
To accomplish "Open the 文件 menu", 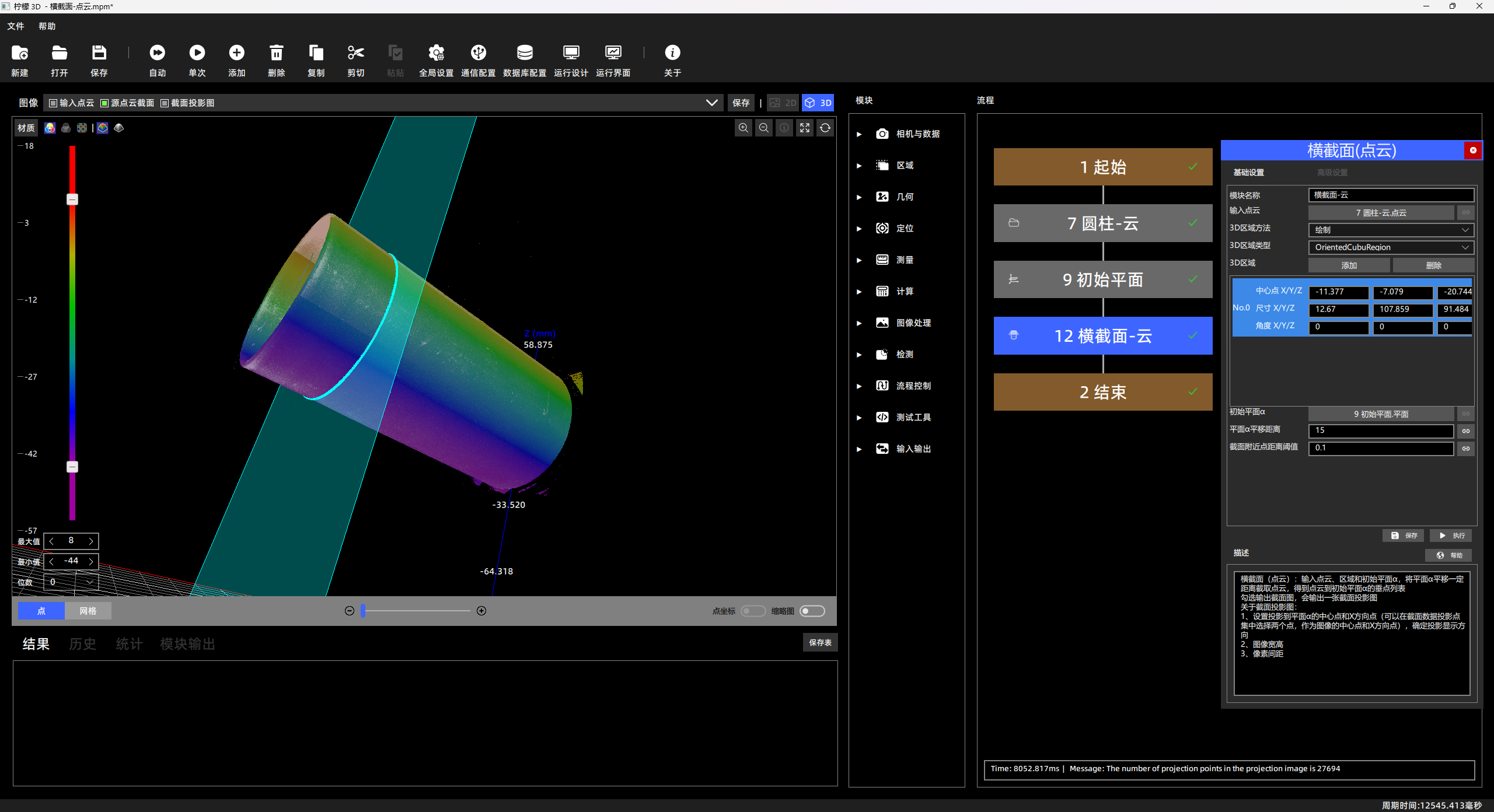I will pyautogui.click(x=16, y=26).
